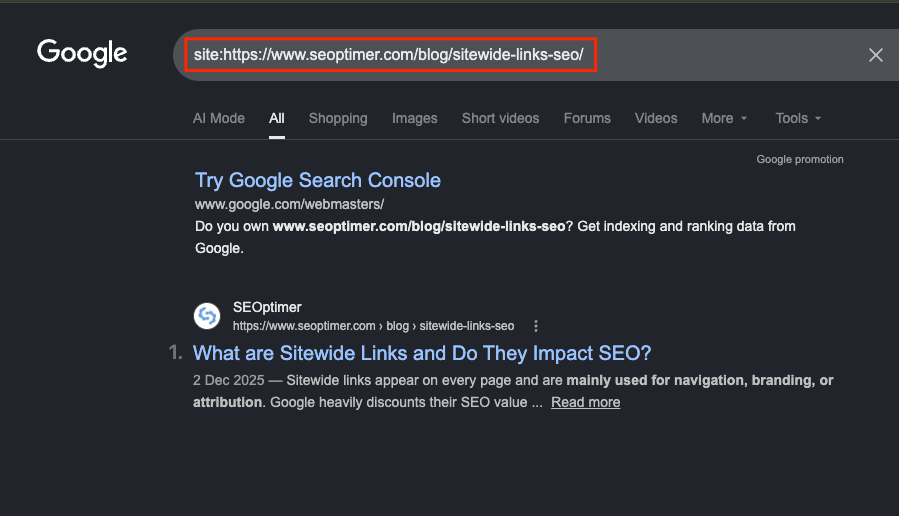Expand the More dropdown

724,118
